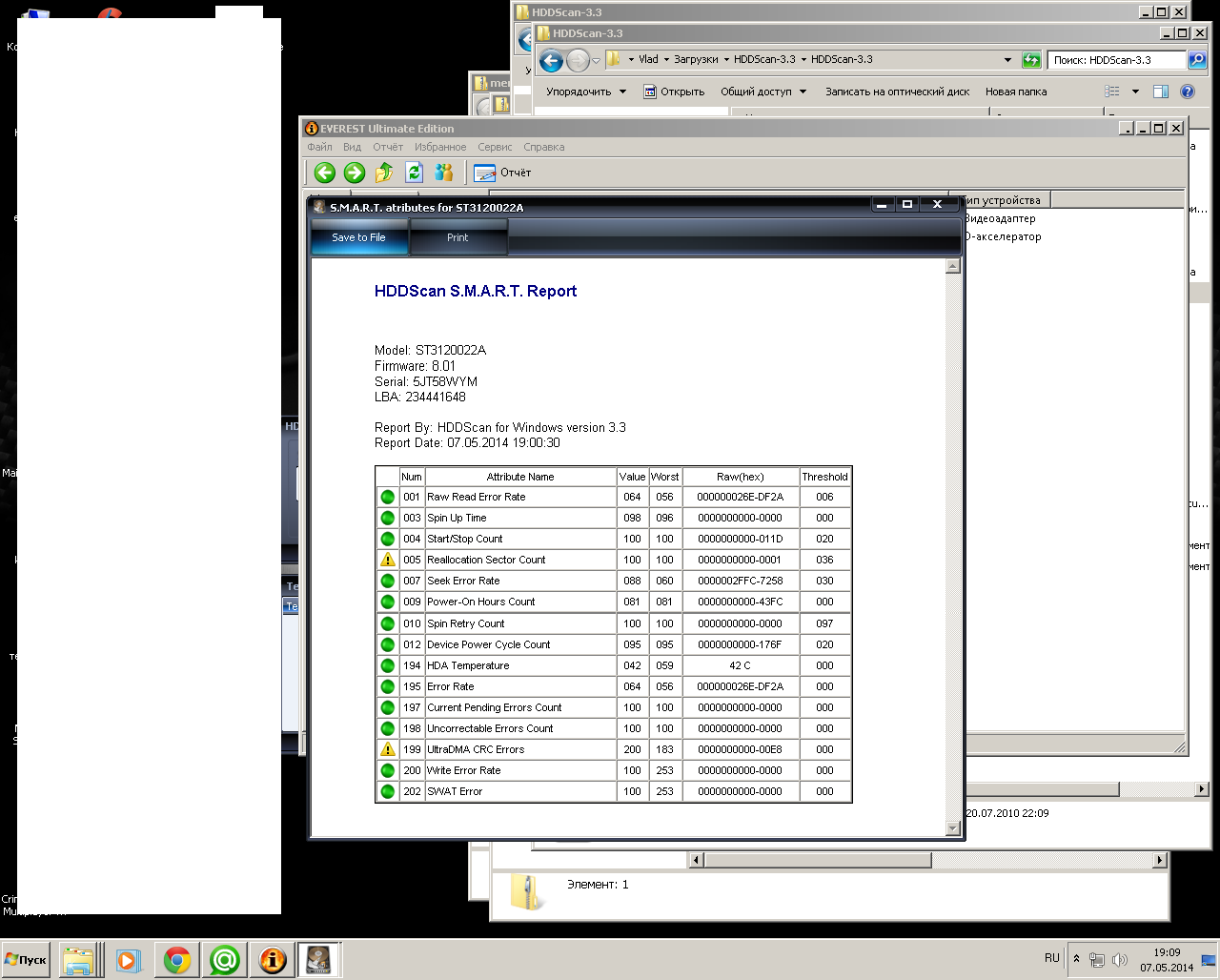Open the clock showing 19:09
The height and width of the screenshot is (980, 1220).
1167,960
